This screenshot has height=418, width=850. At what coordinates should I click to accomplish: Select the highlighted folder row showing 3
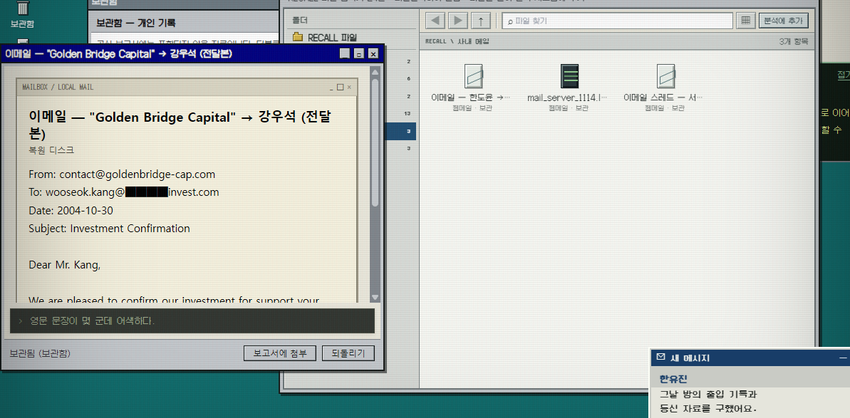click(x=400, y=131)
